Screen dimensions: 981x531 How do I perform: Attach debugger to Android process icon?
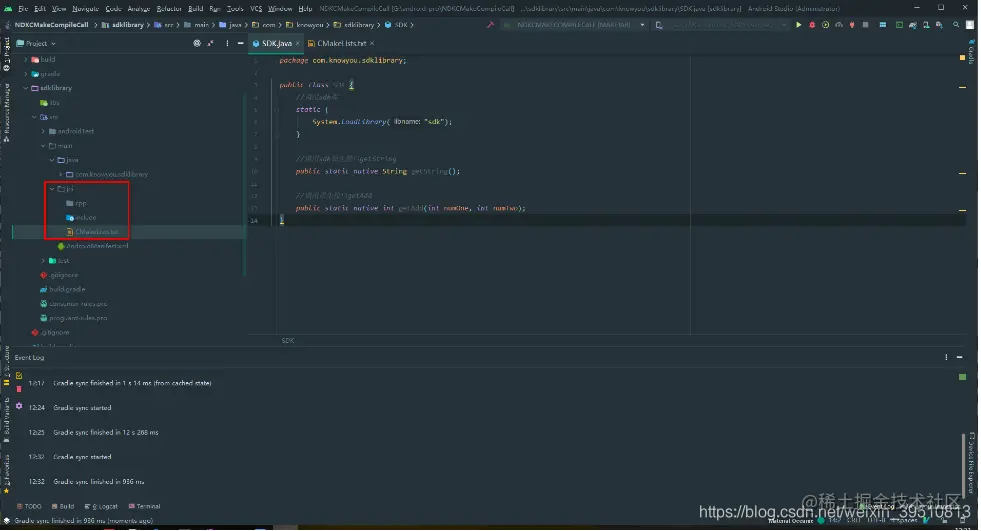(852, 25)
